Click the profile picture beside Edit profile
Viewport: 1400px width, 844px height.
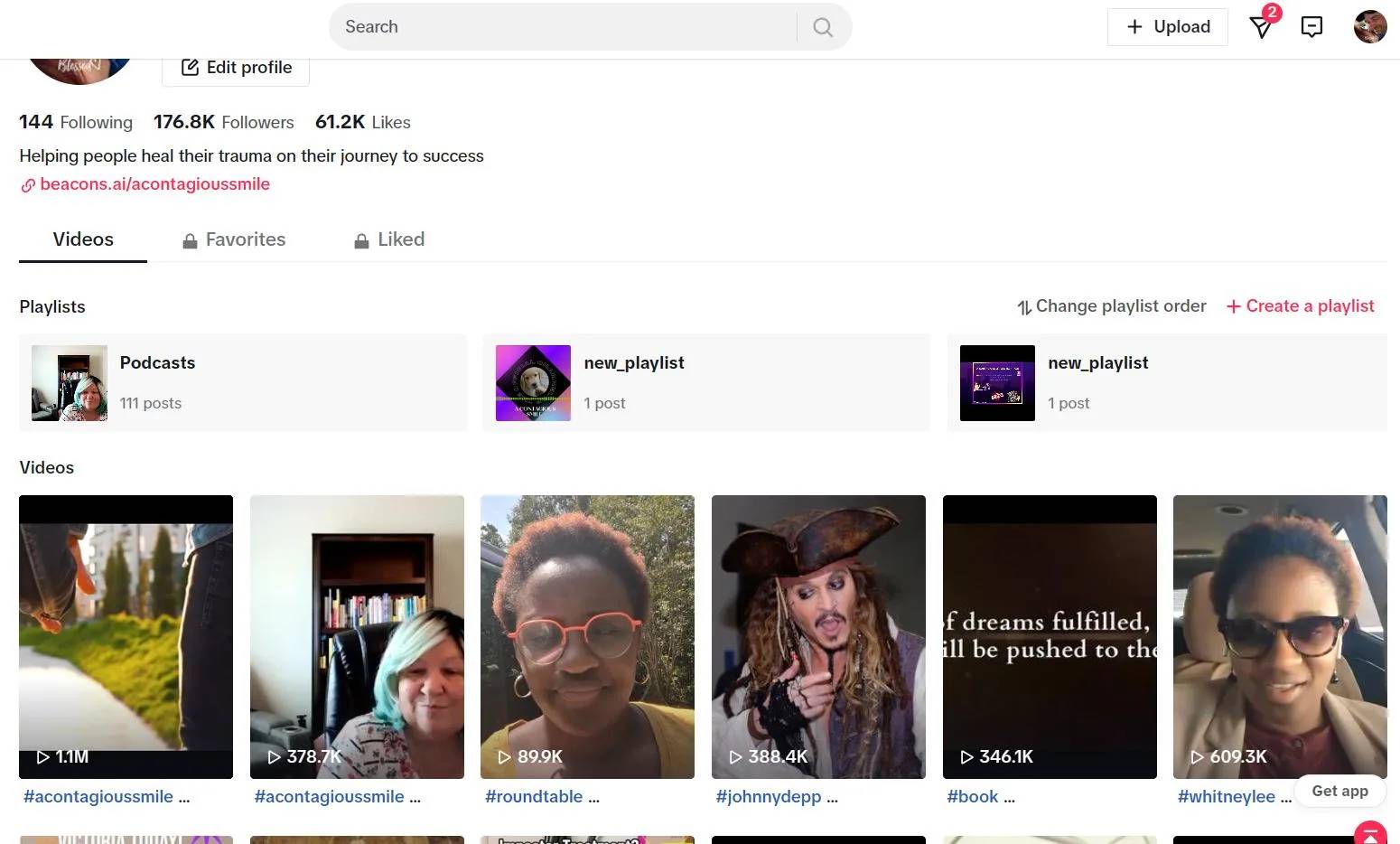(x=81, y=70)
